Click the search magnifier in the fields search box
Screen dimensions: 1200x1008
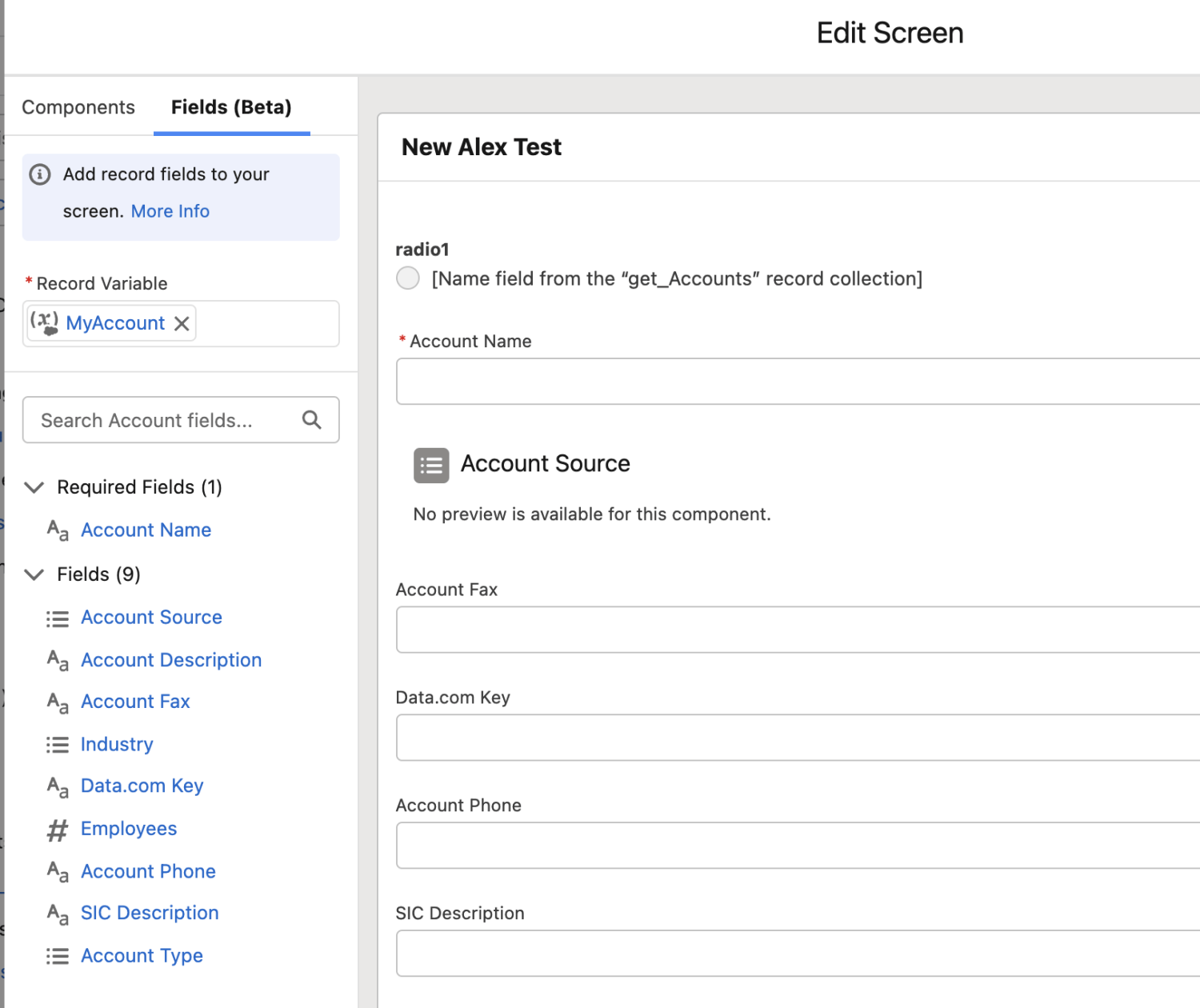pos(311,419)
